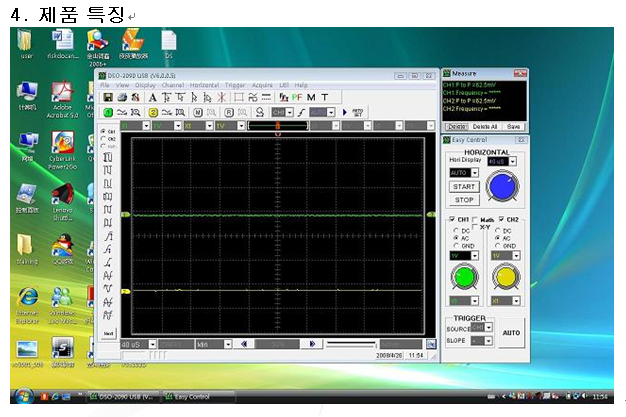Click the scroll-left arrow below the graph
The image size is (626, 417).
click(244, 344)
